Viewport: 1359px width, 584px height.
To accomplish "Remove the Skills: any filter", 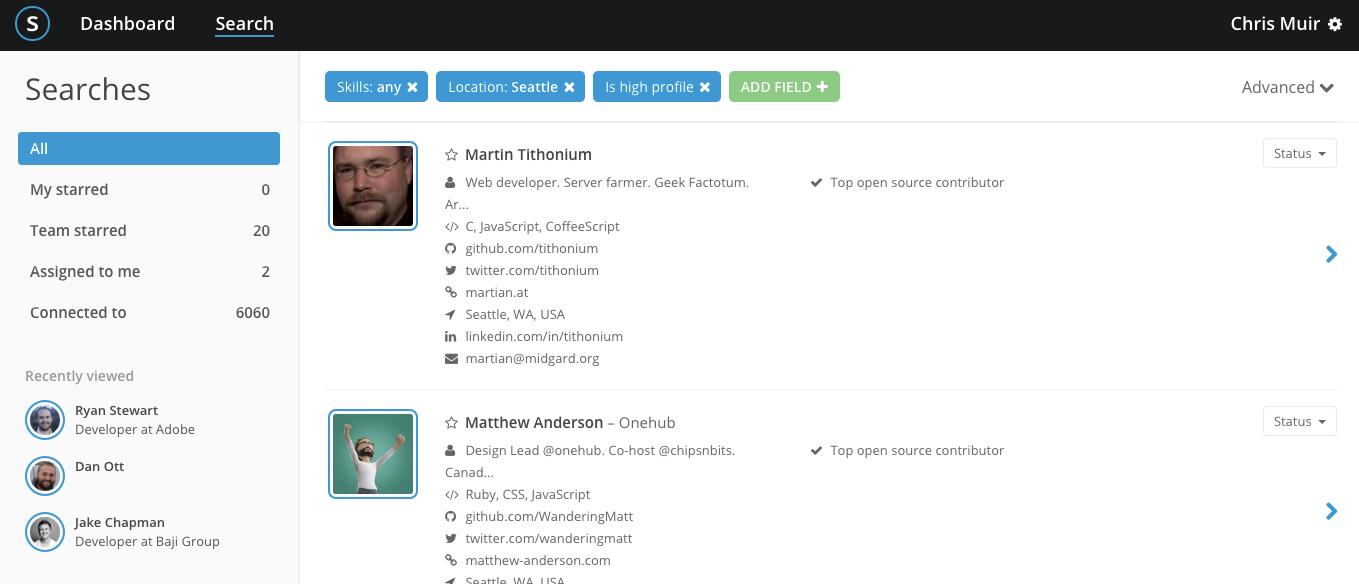I will point(412,87).
